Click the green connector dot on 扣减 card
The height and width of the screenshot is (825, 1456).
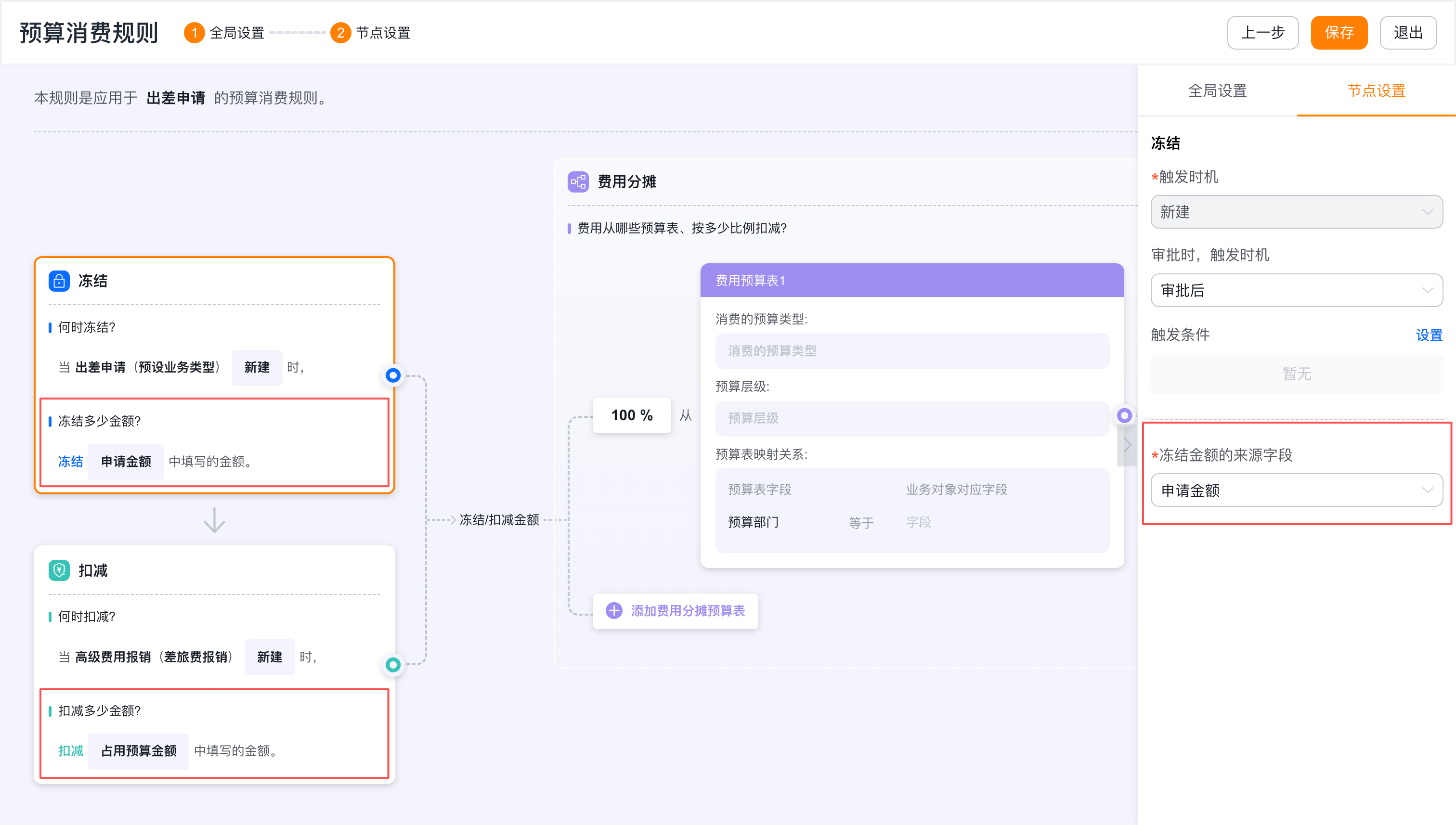point(393,664)
